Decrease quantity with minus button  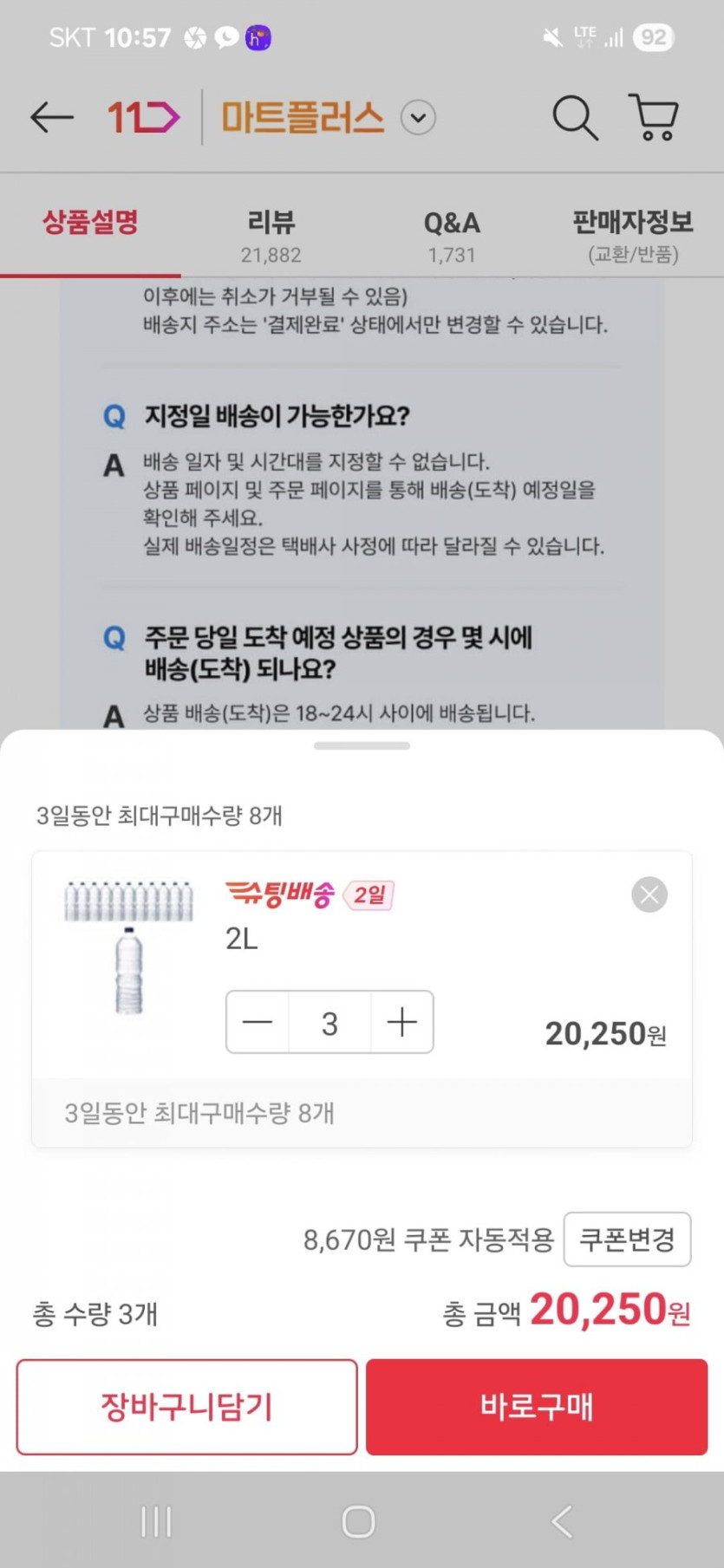pyautogui.click(x=258, y=1022)
